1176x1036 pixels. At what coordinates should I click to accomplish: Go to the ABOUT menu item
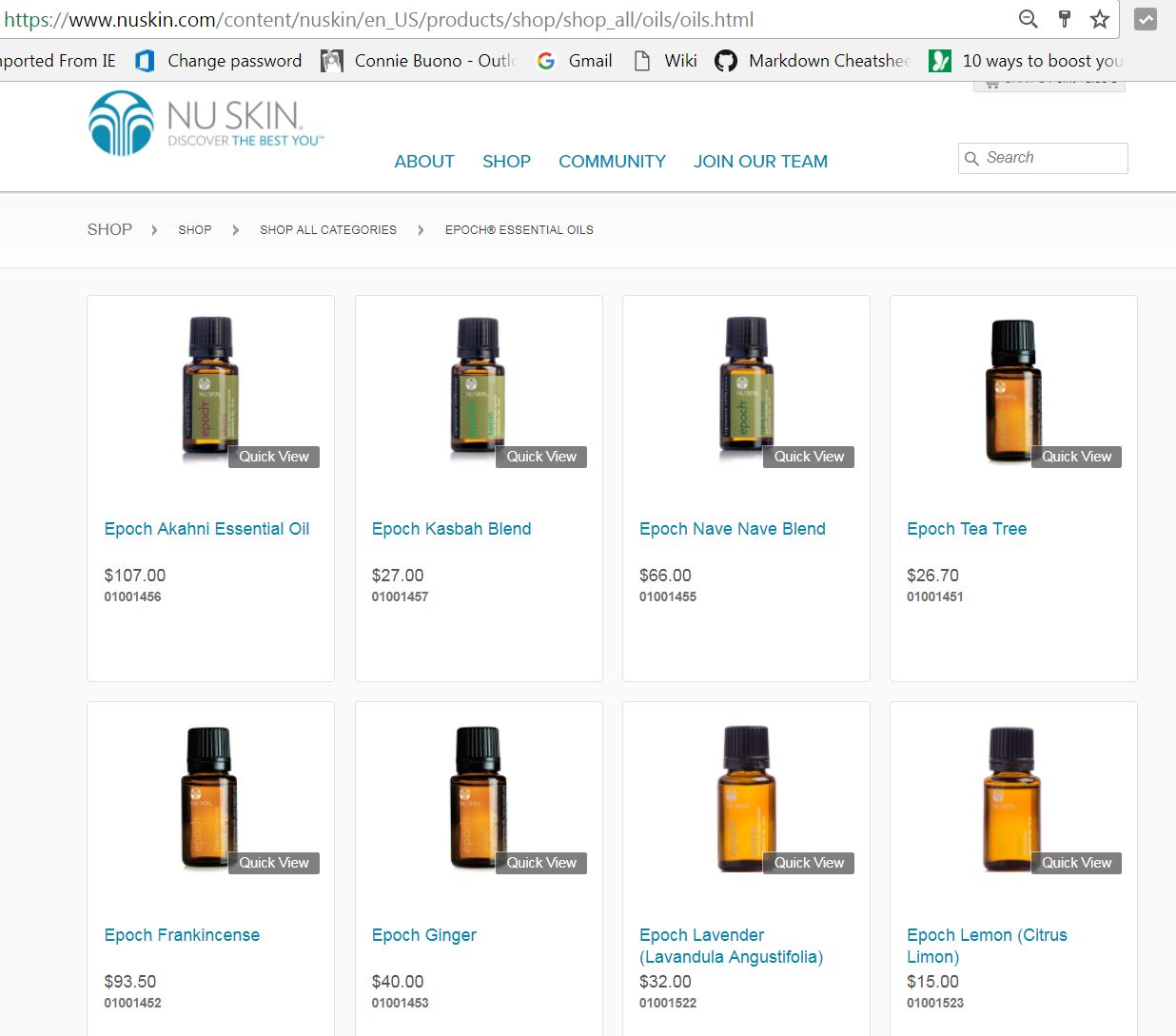click(x=424, y=162)
